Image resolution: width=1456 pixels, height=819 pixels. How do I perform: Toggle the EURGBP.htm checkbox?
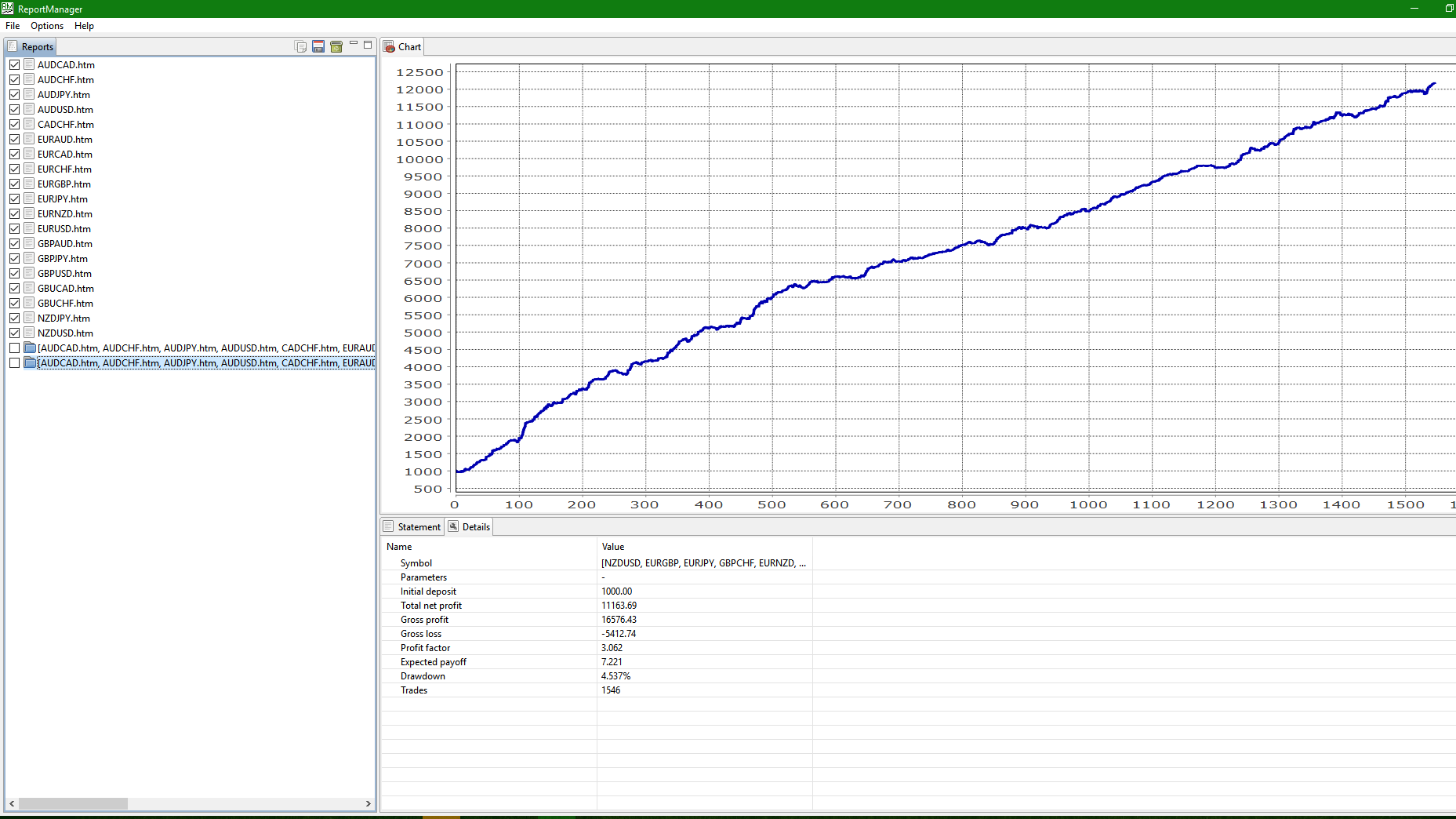tap(15, 184)
